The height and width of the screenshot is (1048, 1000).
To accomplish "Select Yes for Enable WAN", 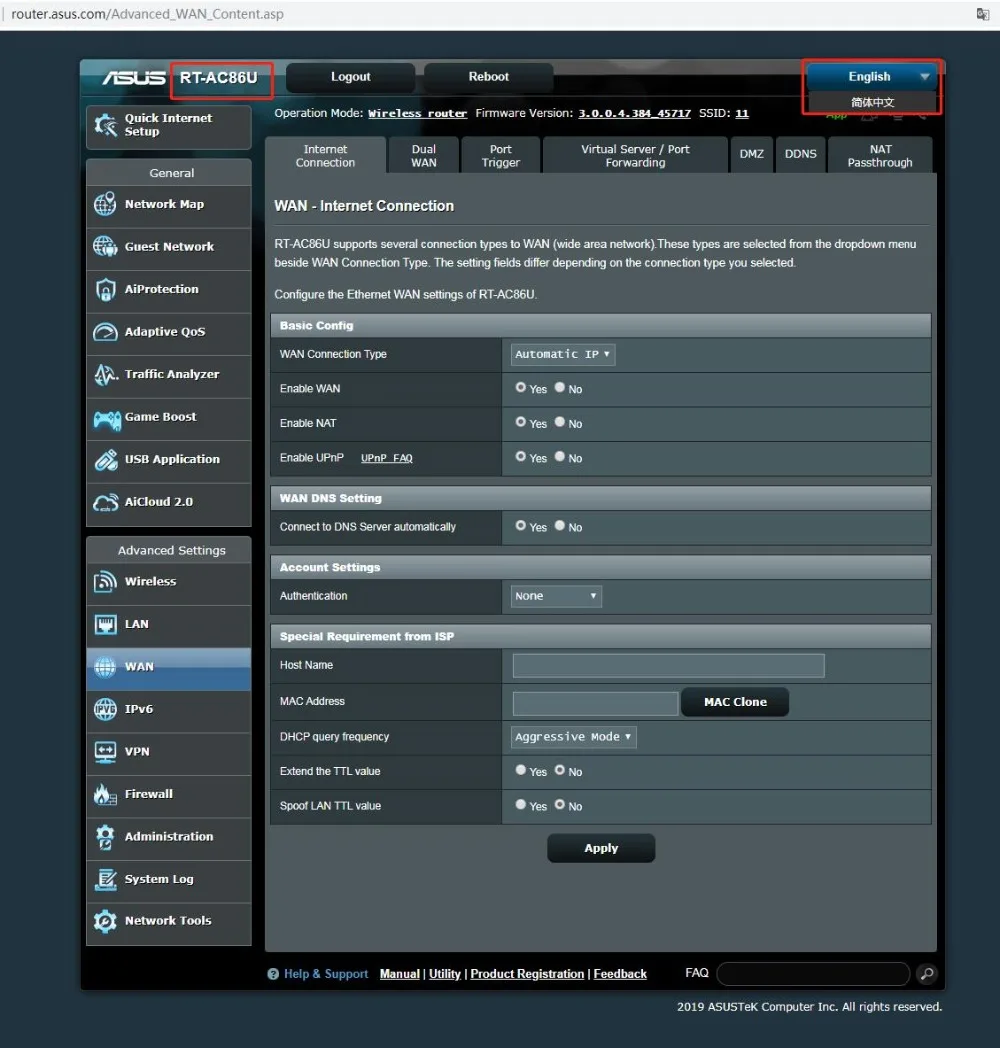I will (521, 388).
